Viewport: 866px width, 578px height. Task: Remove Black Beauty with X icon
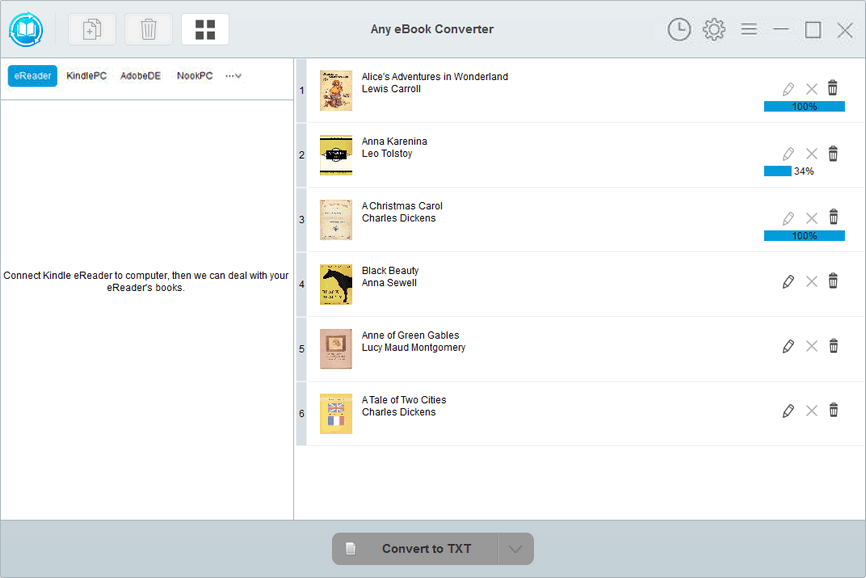[x=811, y=282]
